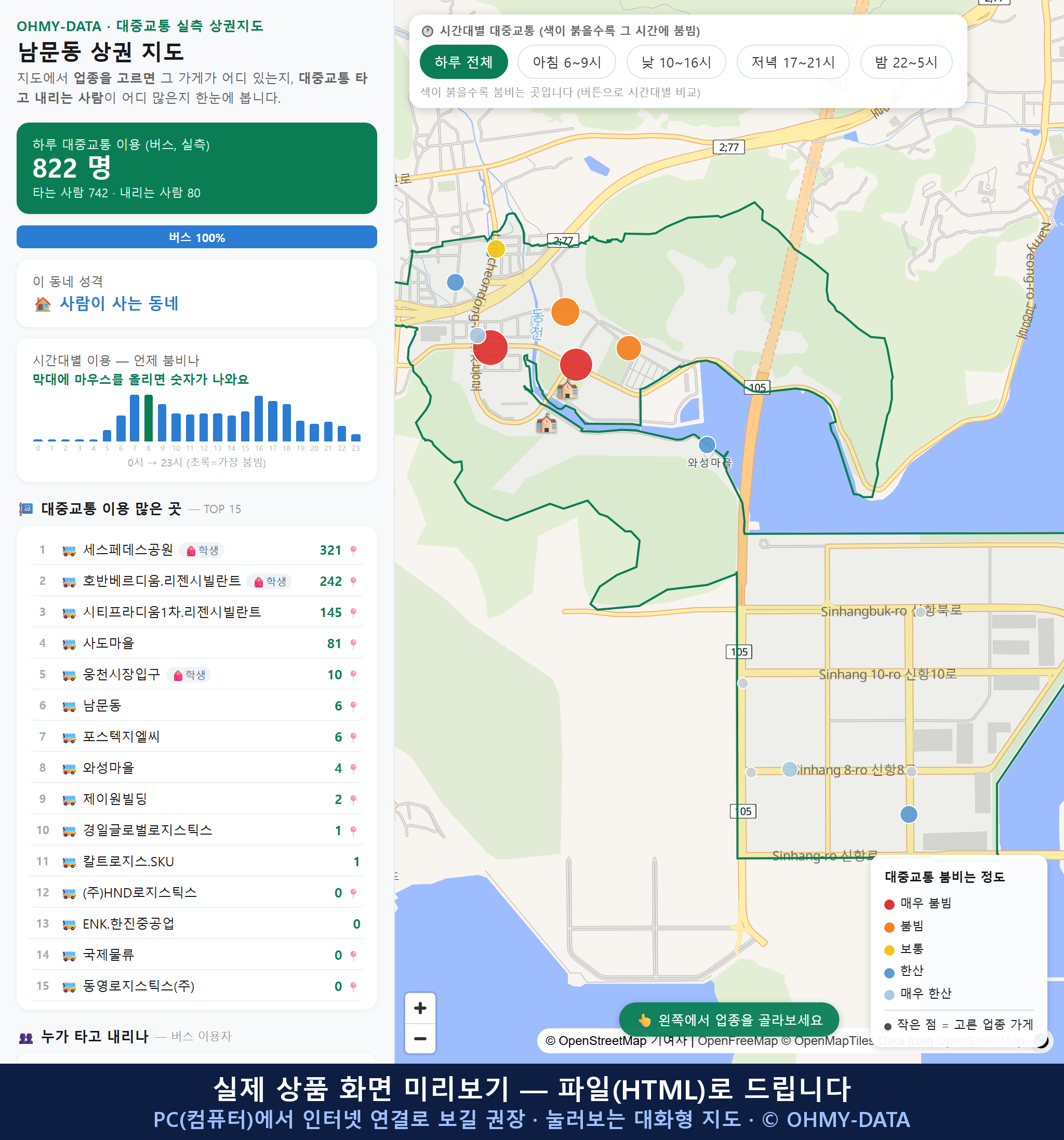
Task: Select 세스페데스공원 row in TOP 15 list
Action: coord(197,550)
